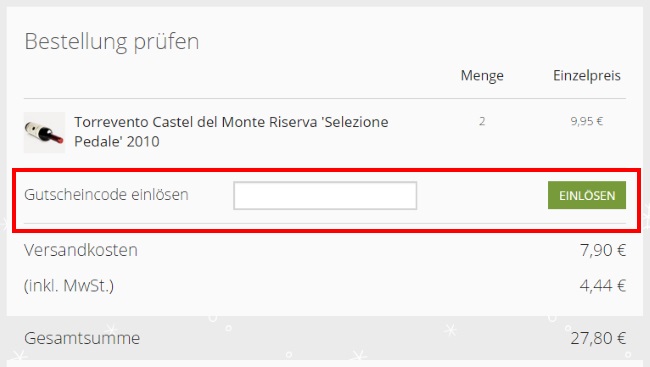Open the wine bottle product thumbnail
Image resolution: width=650 pixels, height=367 pixels.
point(44,132)
